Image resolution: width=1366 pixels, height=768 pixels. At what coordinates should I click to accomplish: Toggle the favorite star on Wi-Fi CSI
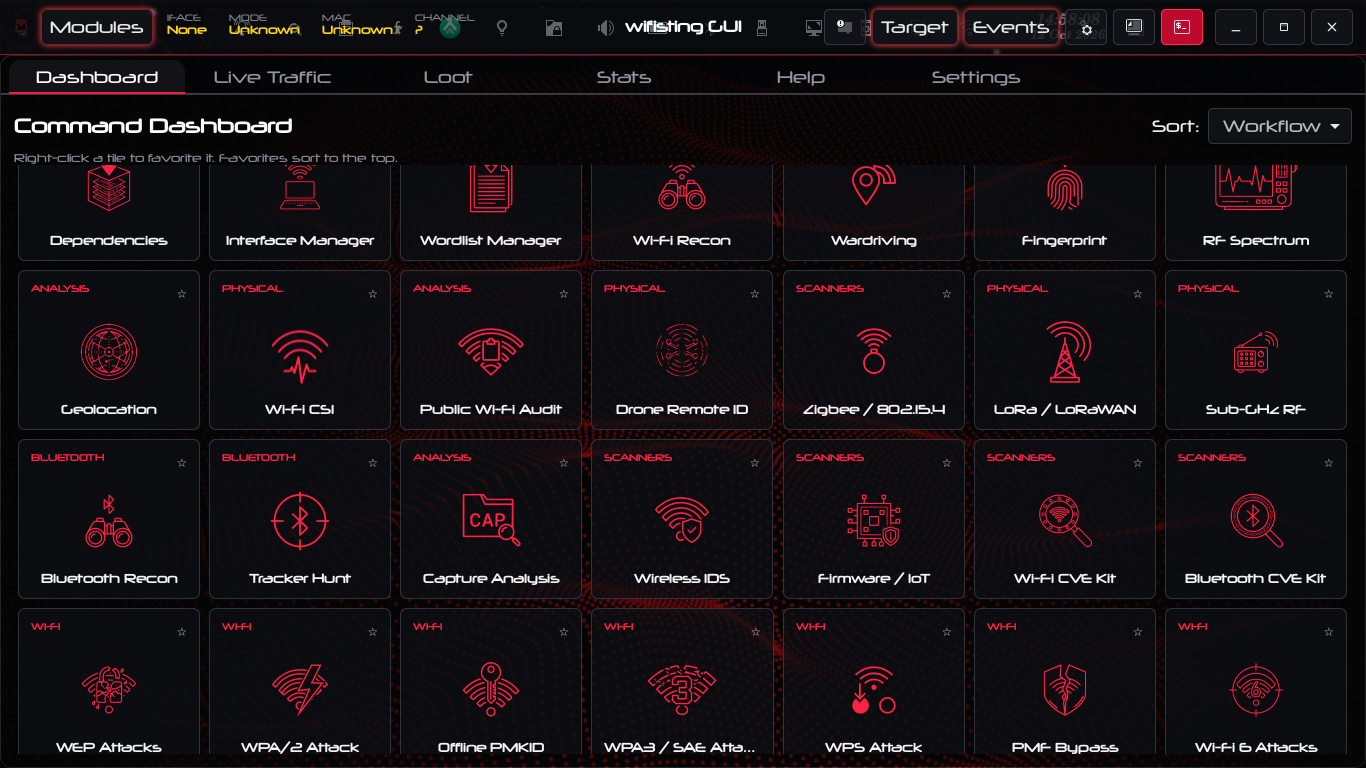point(372,294)
